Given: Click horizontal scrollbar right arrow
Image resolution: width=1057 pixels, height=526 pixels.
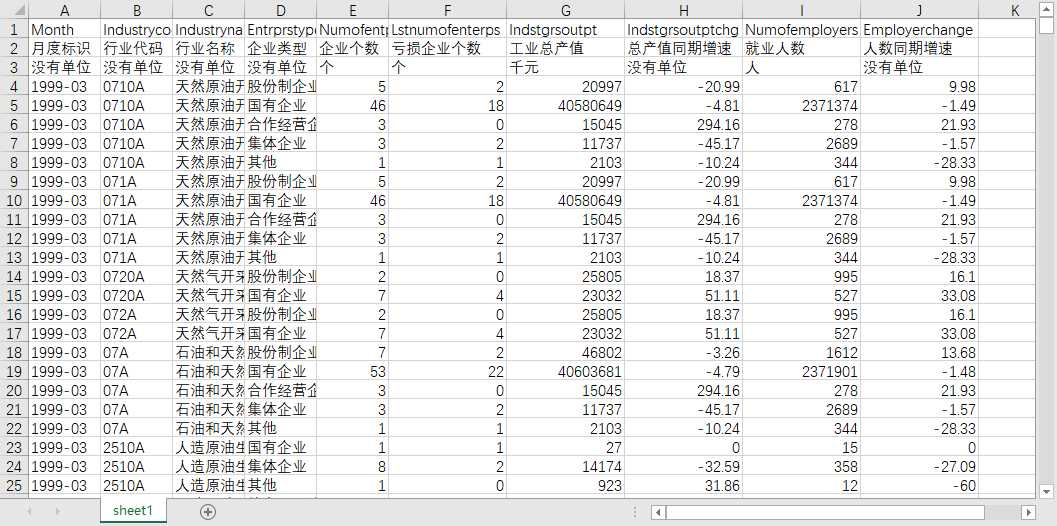Looking at the screenshot, I should tap(1028, 512).
